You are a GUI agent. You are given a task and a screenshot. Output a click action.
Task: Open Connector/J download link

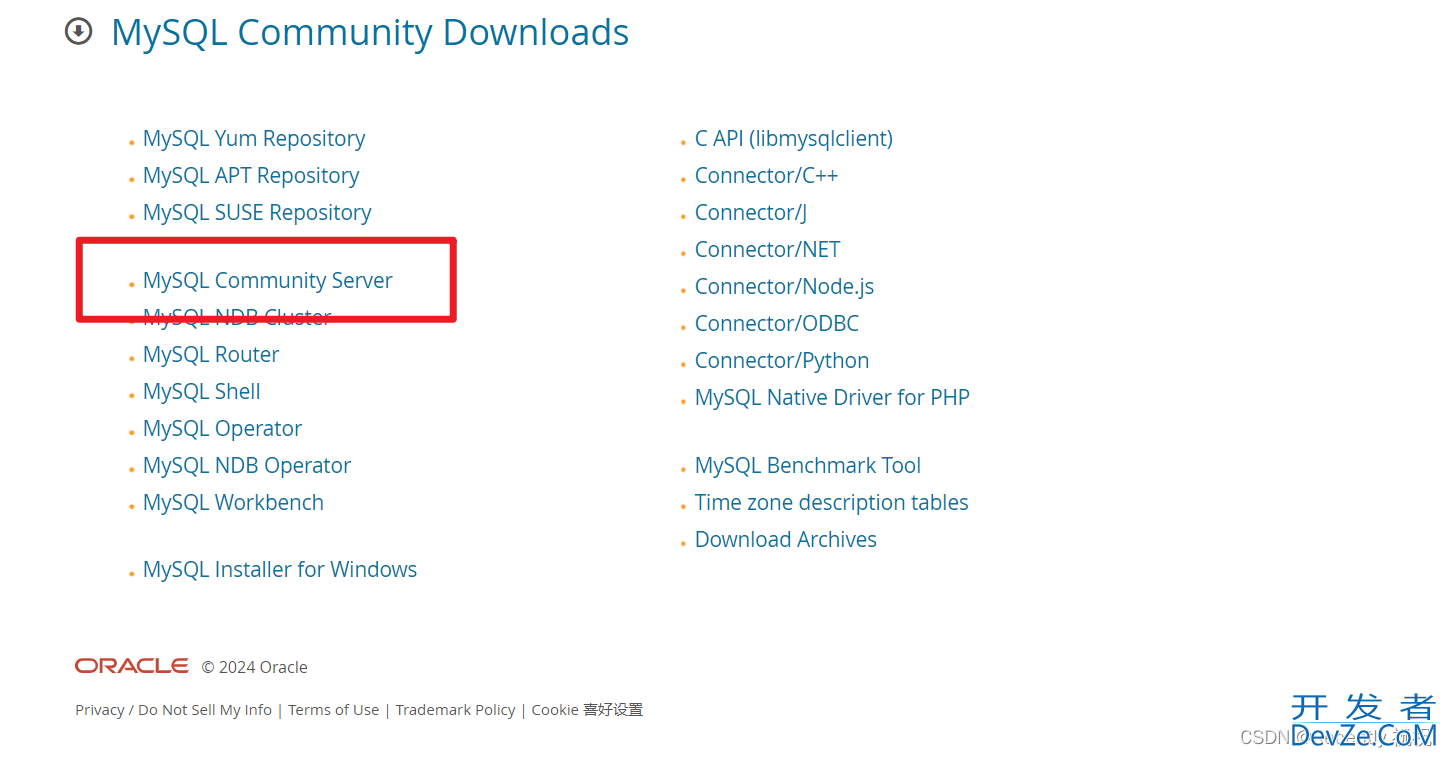click(x=751, y=212)
